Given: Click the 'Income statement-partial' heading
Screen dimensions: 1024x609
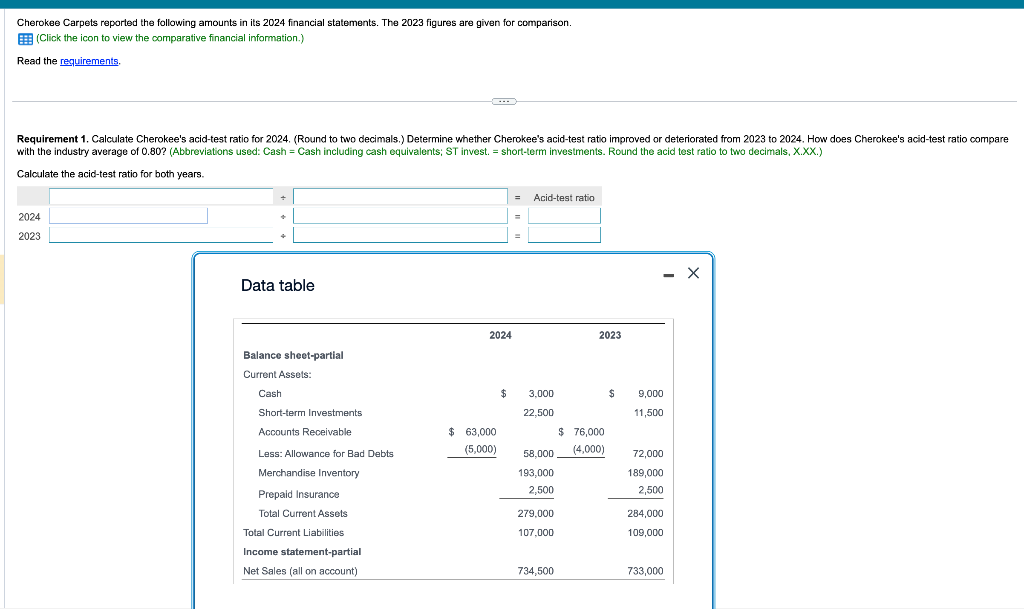Looking at the screenshot, I should (302, 552).
